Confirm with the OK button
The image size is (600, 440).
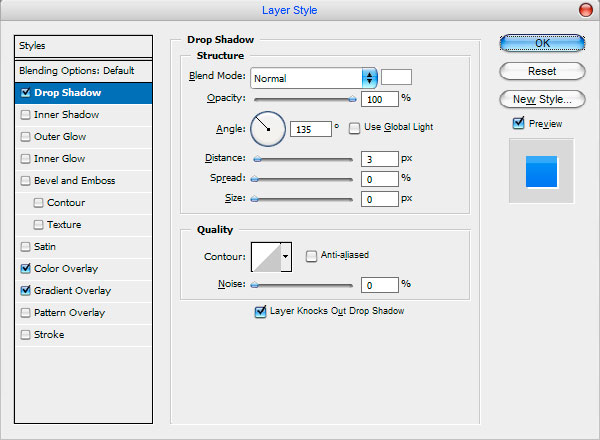[x=542, y=43]
